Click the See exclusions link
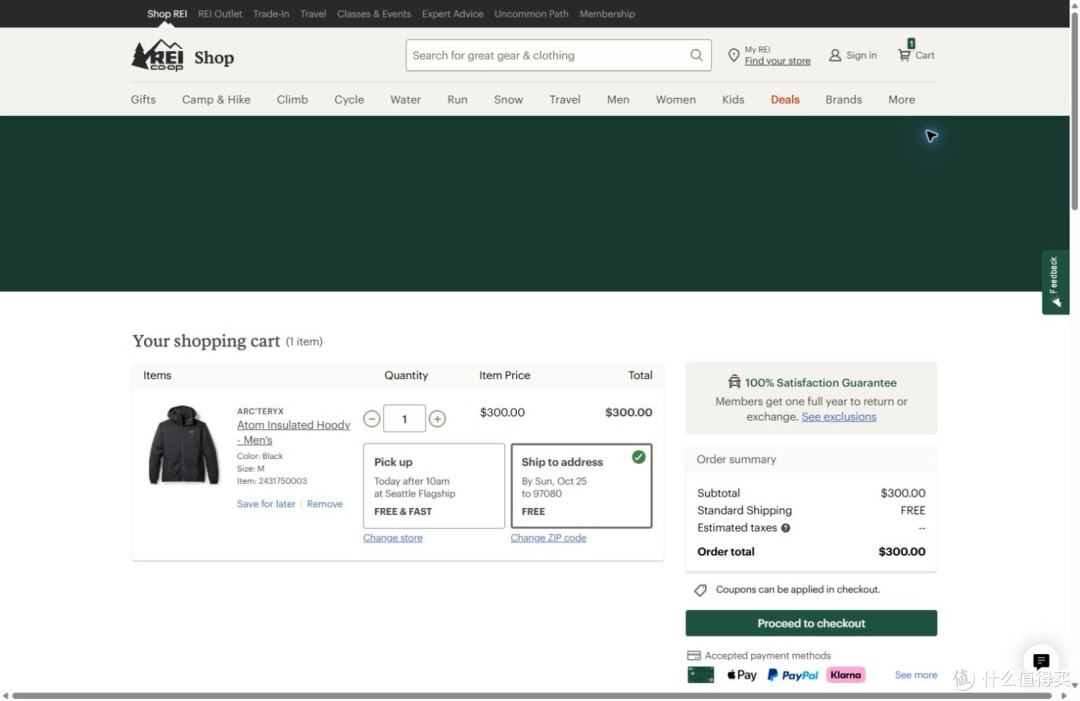Image resolution: width=1080 pixels, height=701 pixels. 839,417
